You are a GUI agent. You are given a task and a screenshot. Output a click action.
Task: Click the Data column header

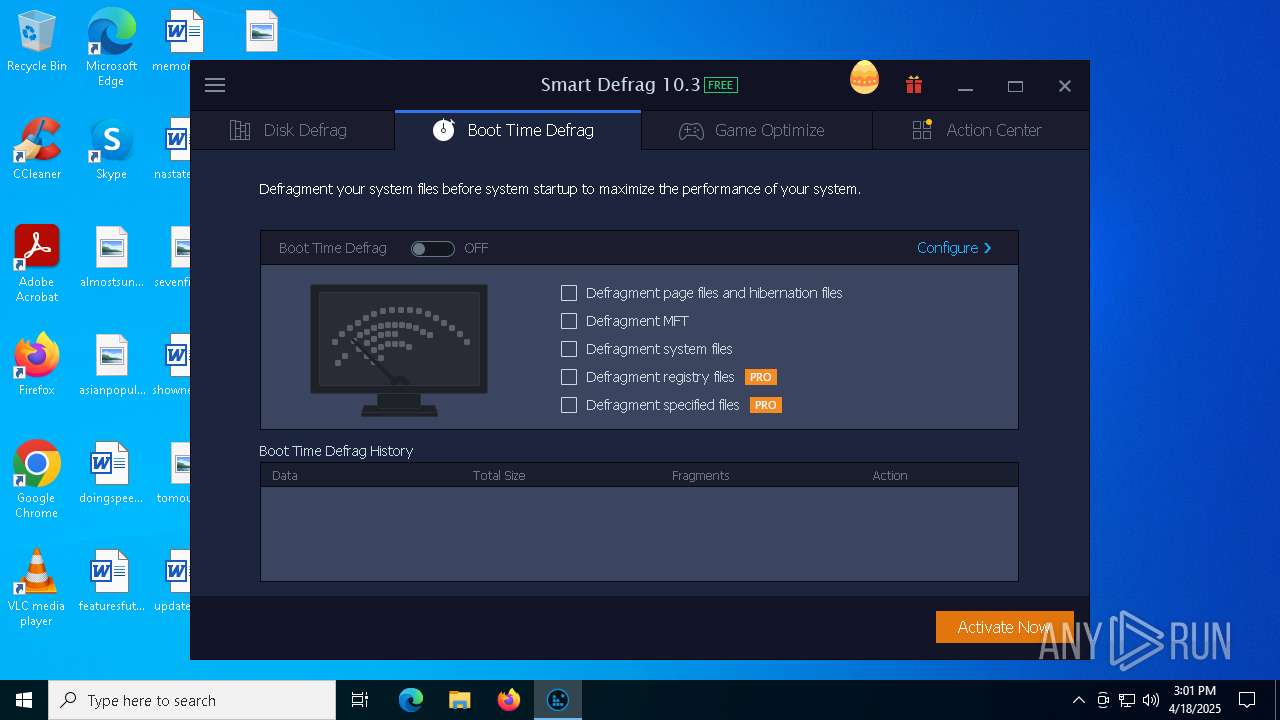point(285,475)
